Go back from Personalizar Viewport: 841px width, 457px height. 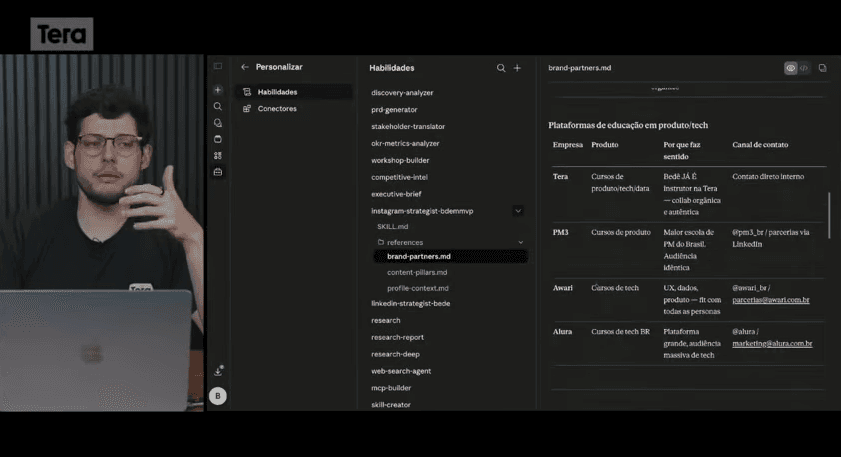pos(245,67)
